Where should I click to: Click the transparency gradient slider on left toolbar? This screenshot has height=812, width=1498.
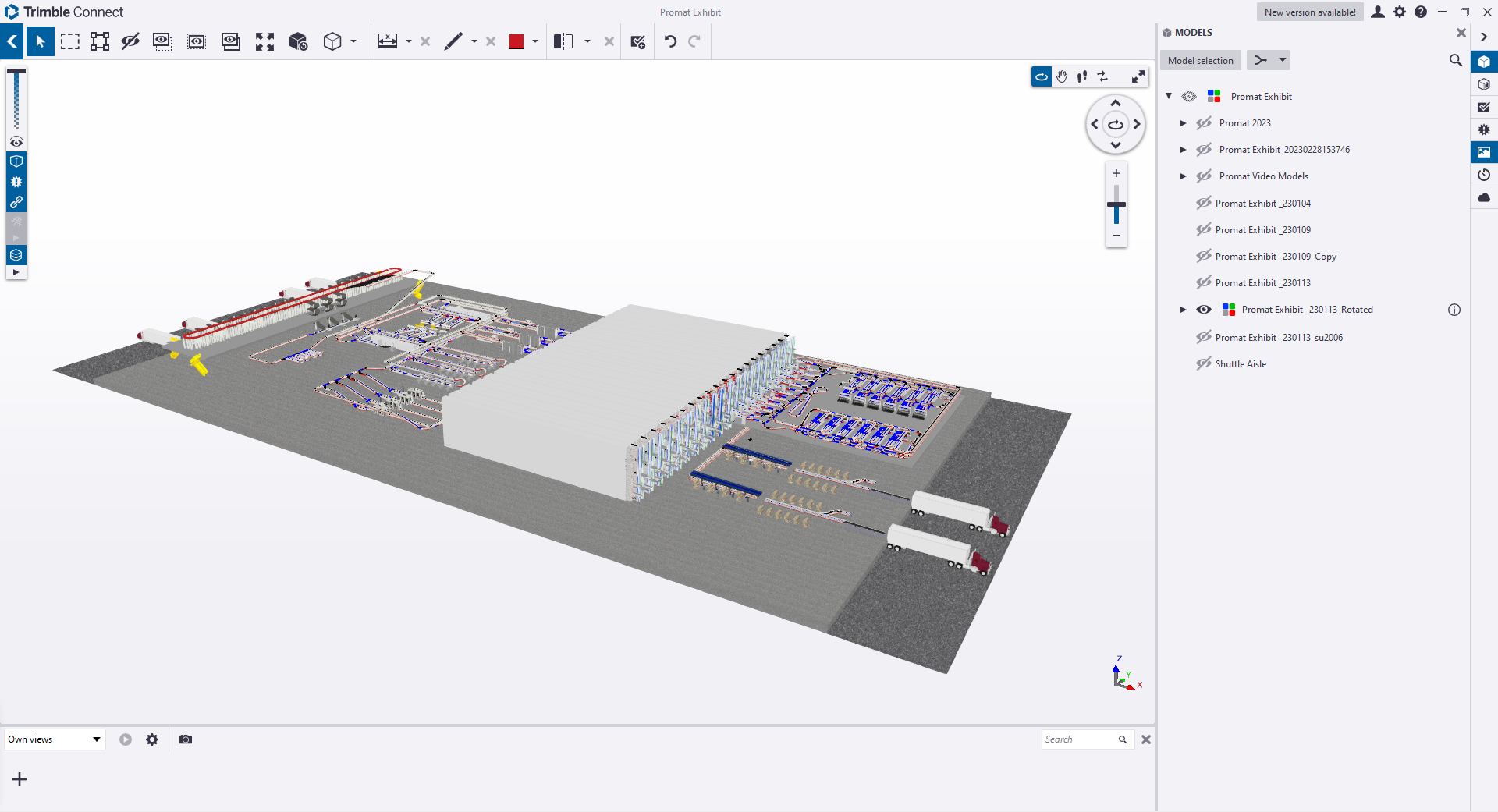16,100
